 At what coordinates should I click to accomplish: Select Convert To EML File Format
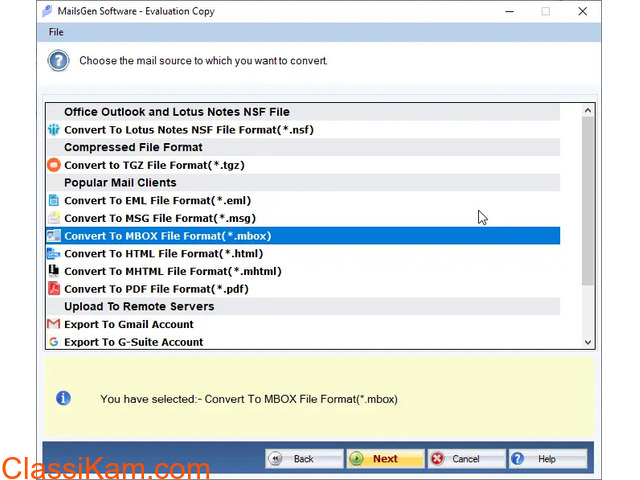[x=302, y=200]
